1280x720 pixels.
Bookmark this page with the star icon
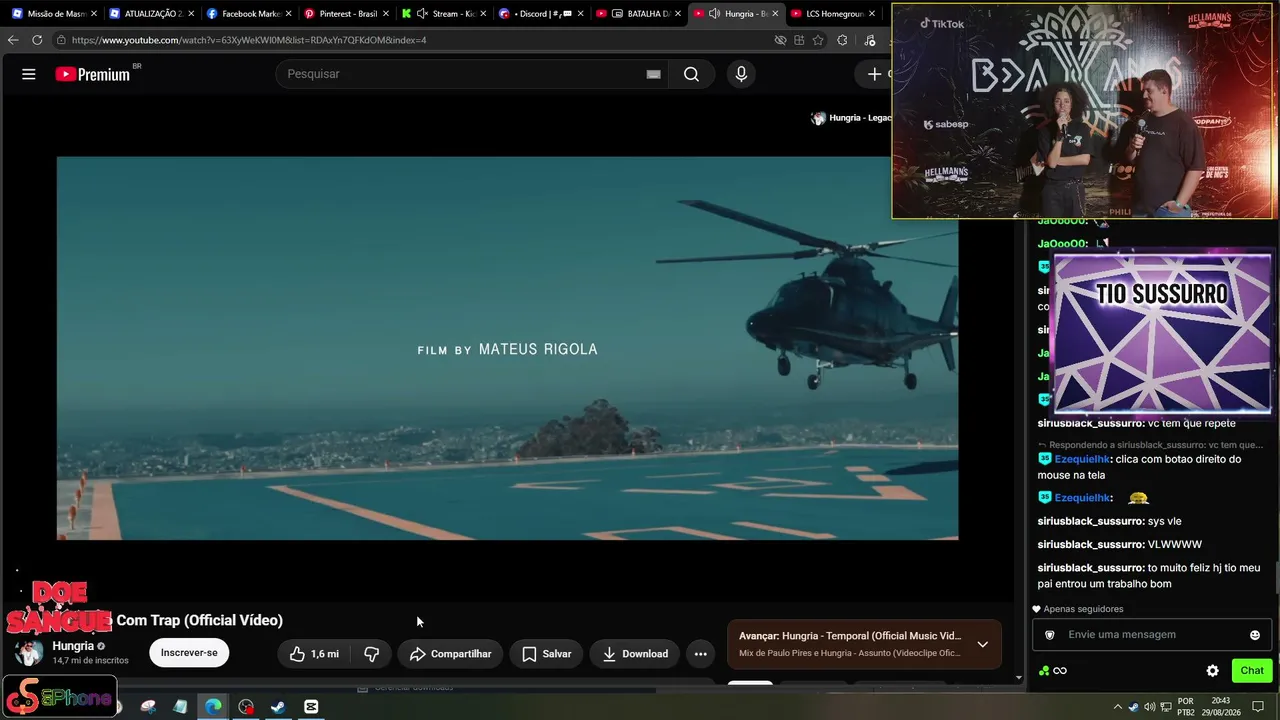818,40
